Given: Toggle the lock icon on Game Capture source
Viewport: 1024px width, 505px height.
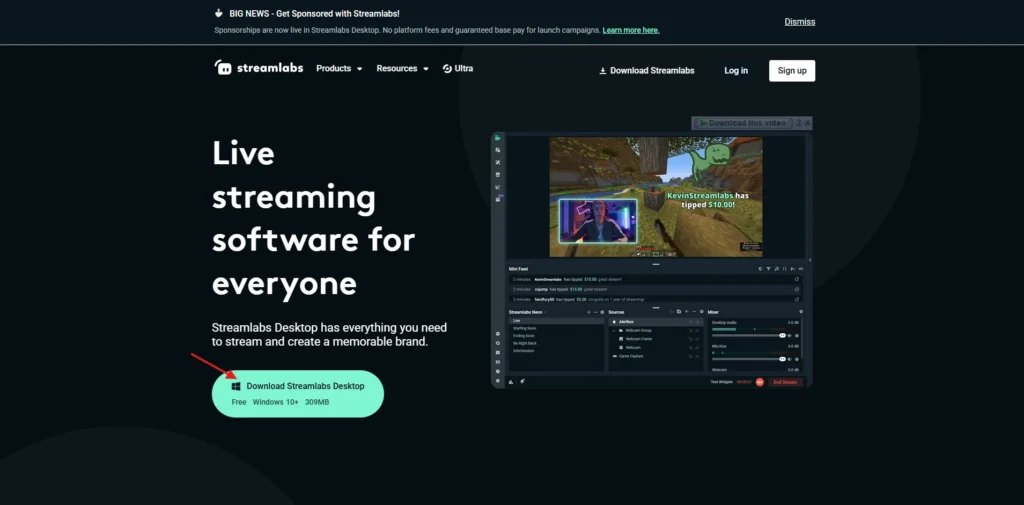Looking at the screenshot, I should tap(690, 356).
